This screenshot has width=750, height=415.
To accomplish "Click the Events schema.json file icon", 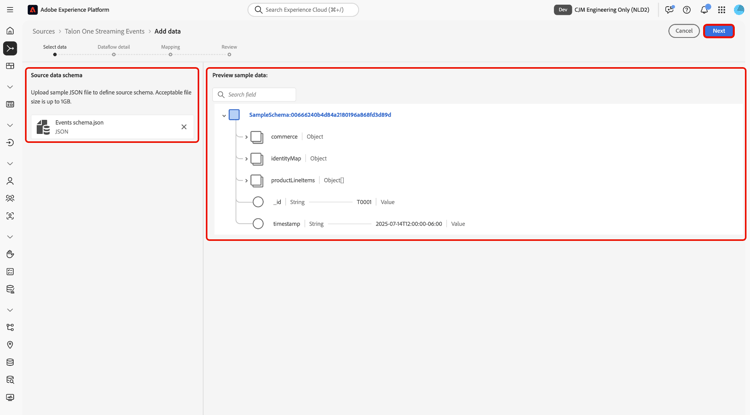I will pyautogui.click(x=43, y=127).
